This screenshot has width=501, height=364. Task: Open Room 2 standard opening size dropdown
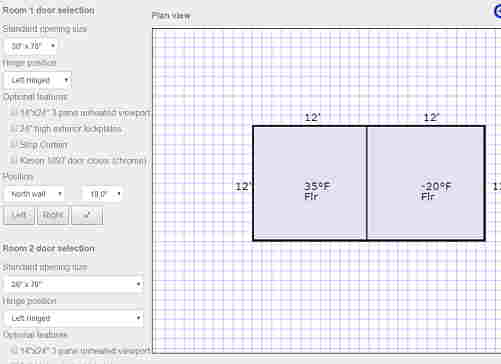pyautogui.click(x=74, y=284)
